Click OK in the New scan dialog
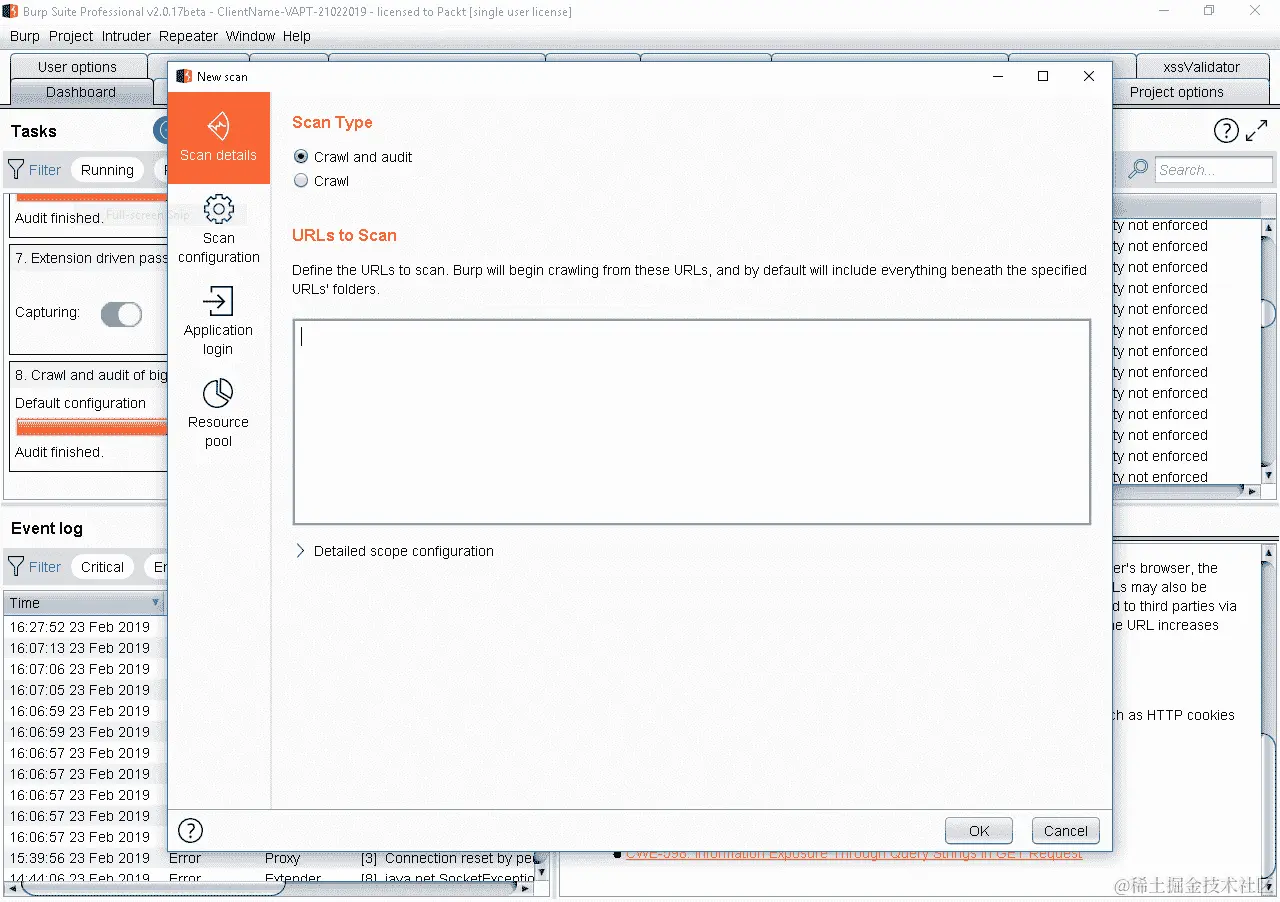 pos(979,831)
